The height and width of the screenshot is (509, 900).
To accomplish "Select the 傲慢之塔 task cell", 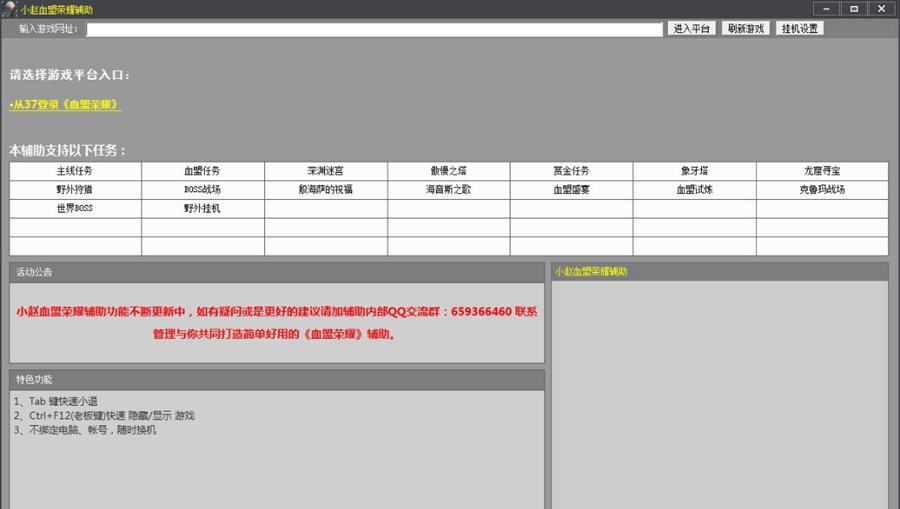I will tap(448, 171).
